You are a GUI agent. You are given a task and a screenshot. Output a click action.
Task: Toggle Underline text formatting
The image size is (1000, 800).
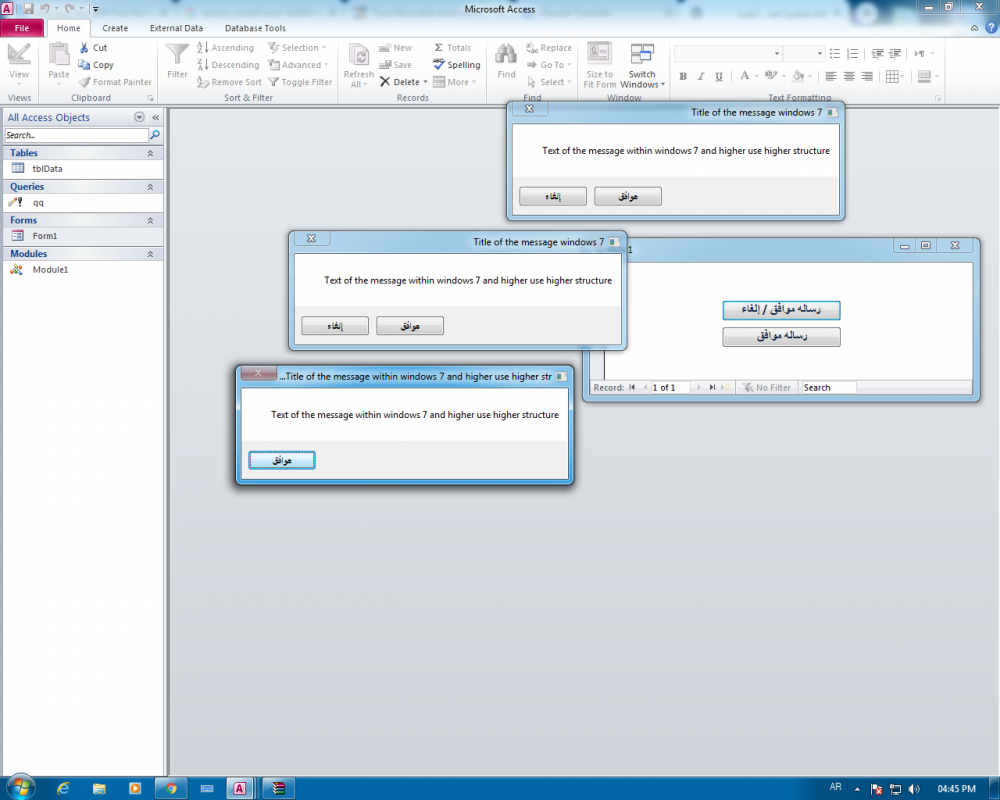tap(719, 76)
